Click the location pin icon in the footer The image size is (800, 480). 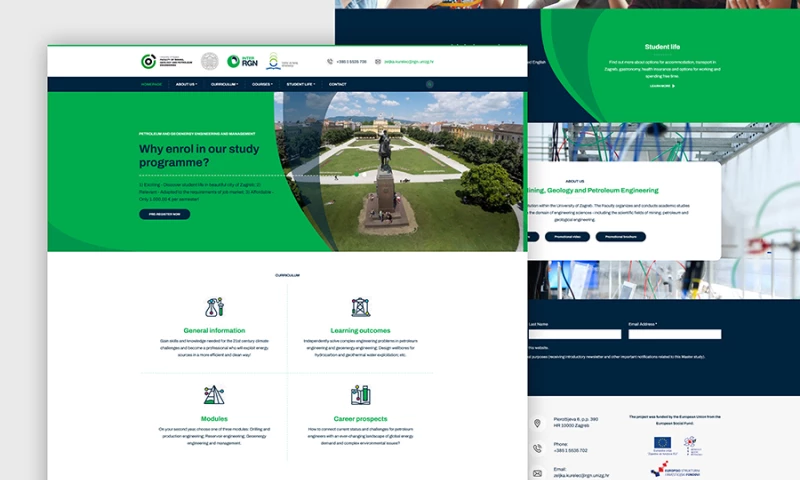(x=537, y=423)
